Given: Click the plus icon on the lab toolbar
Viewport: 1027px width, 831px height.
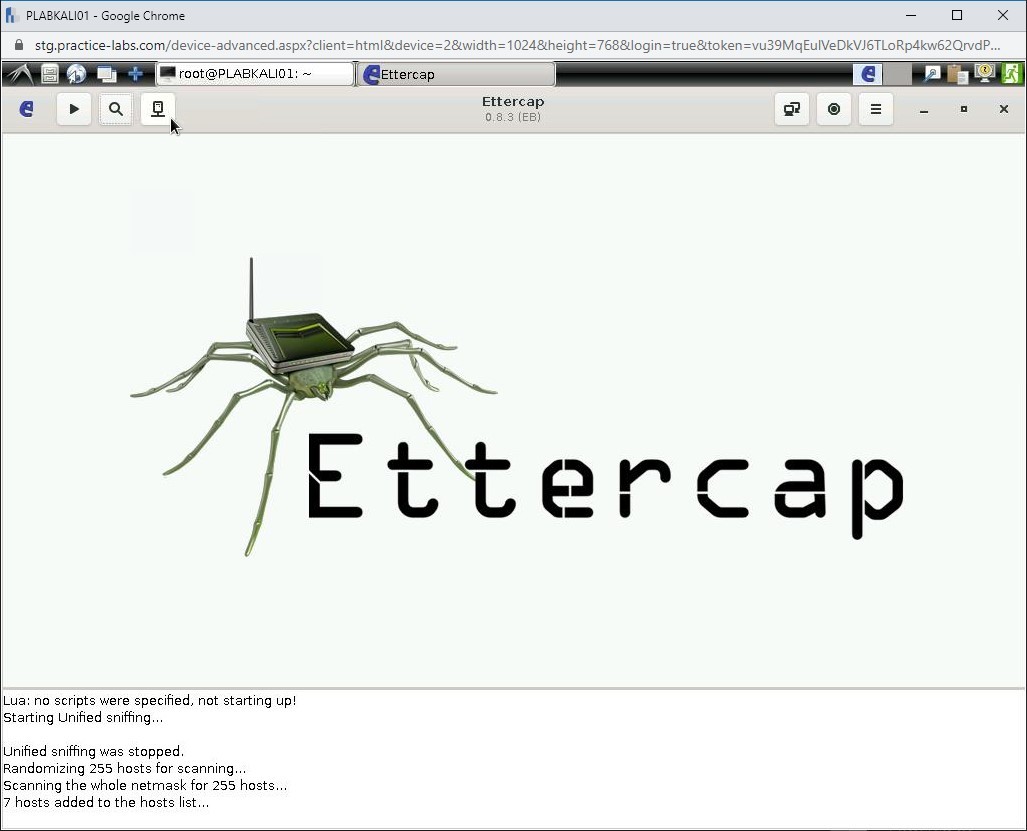Looking at the screenshot, I should pos(135,73).
